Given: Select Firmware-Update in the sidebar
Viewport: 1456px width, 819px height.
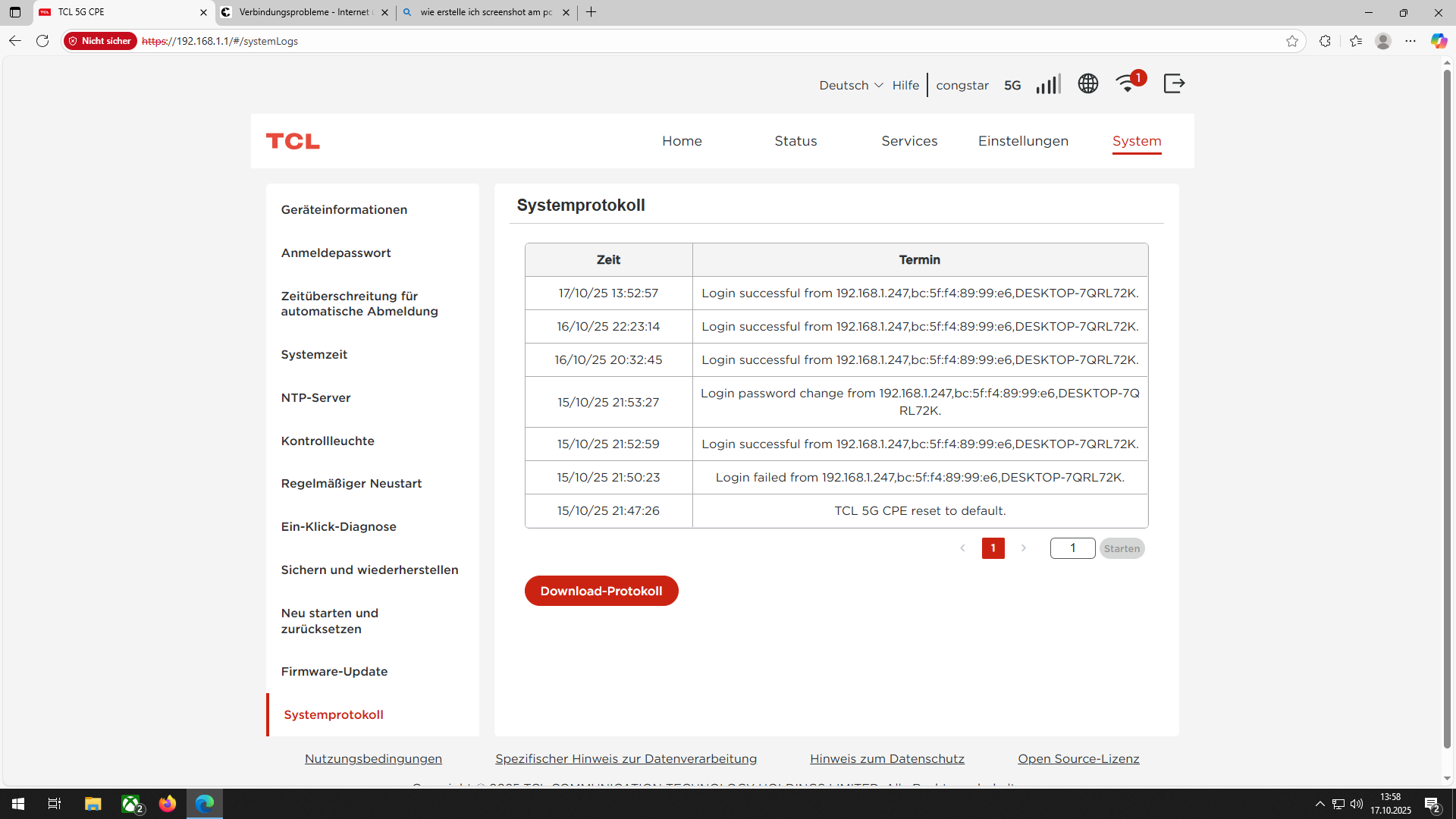Looking at the screenshot, I should pyautogui.click(x=334, y=671).
